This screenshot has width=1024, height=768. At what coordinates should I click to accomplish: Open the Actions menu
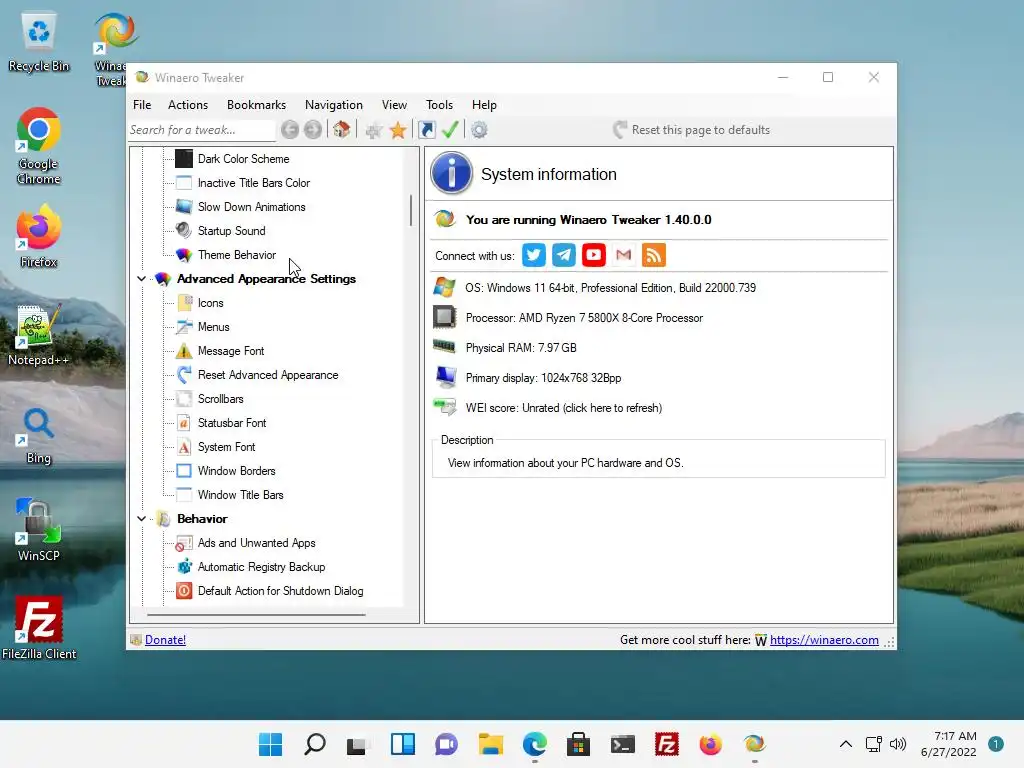(x=187, y=104)
